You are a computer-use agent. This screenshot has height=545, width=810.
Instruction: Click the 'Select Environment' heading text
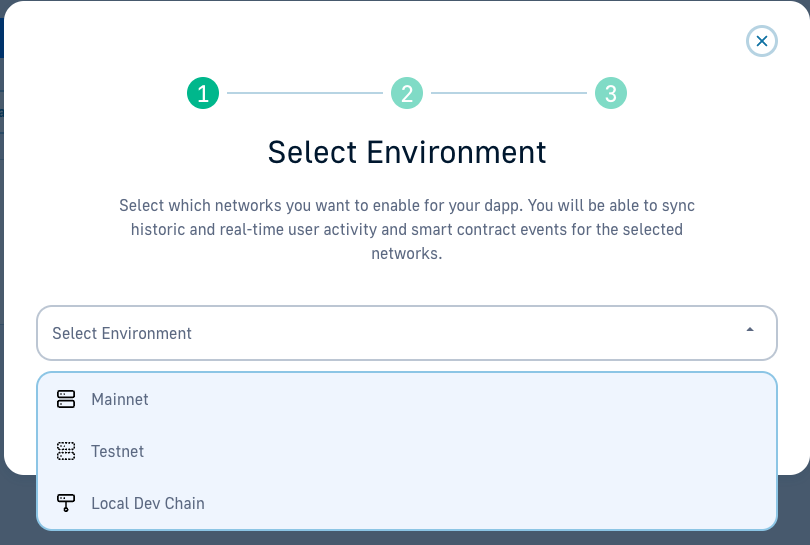pyautogui.click(x=407, y=152)
